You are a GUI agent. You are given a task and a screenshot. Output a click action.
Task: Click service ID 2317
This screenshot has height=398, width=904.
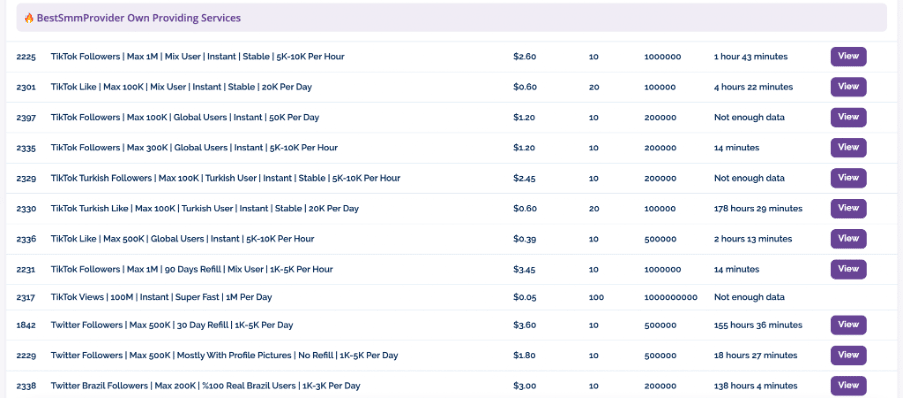tap(26, 298)
